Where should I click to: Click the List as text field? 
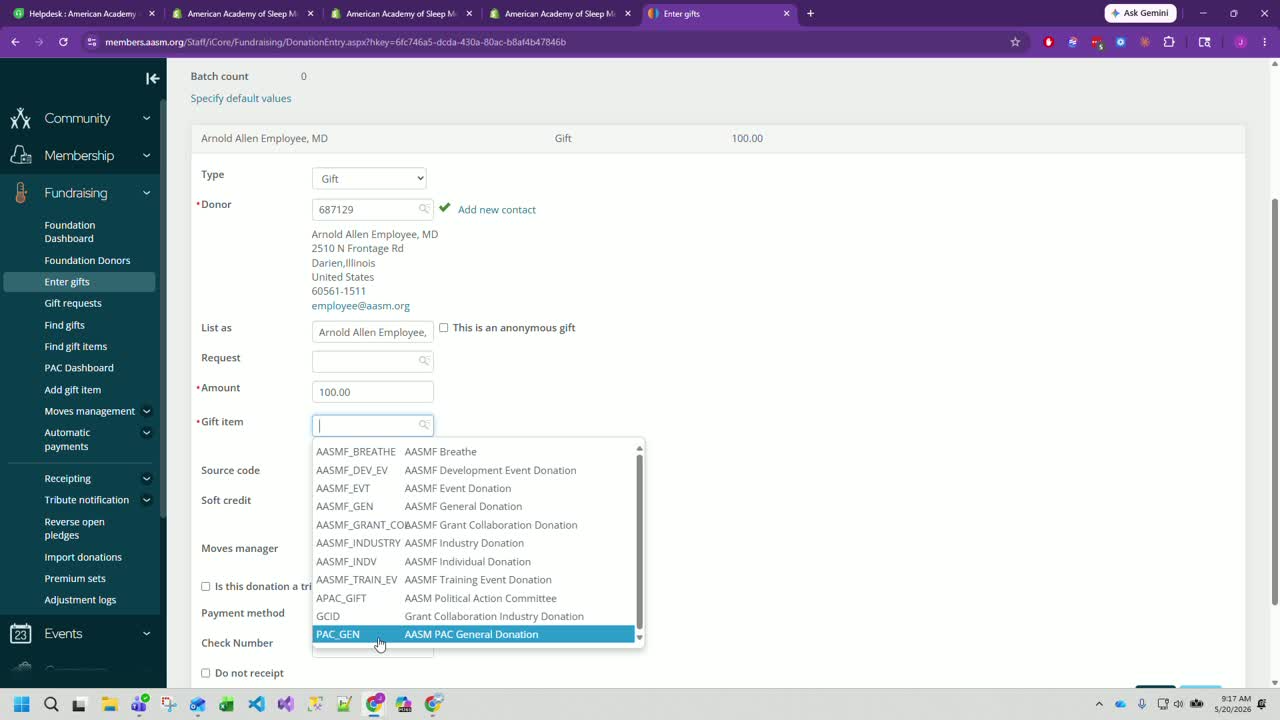tap(373, 332)
